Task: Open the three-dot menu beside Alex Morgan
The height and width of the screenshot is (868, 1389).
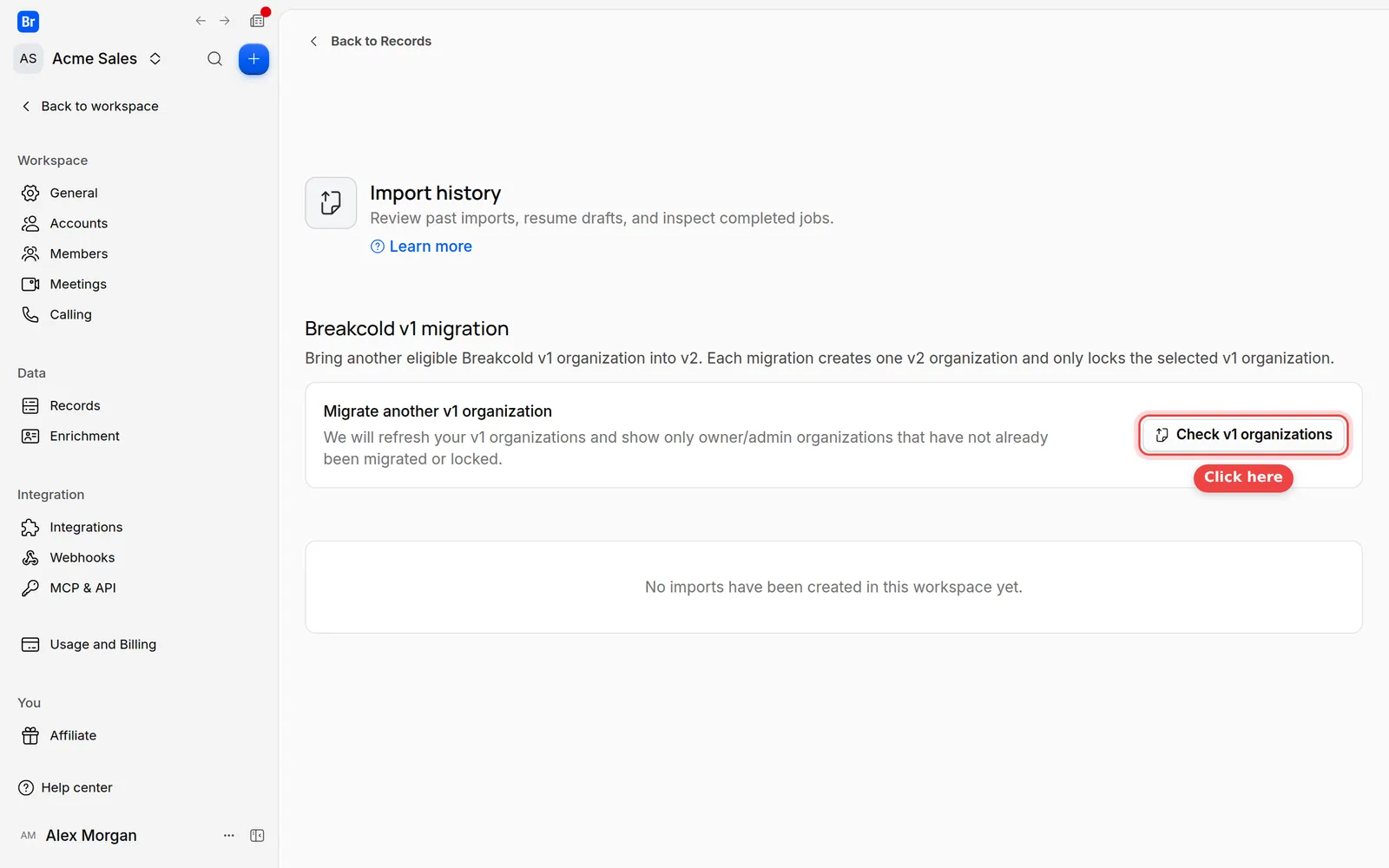Action: tap(229, 835)
